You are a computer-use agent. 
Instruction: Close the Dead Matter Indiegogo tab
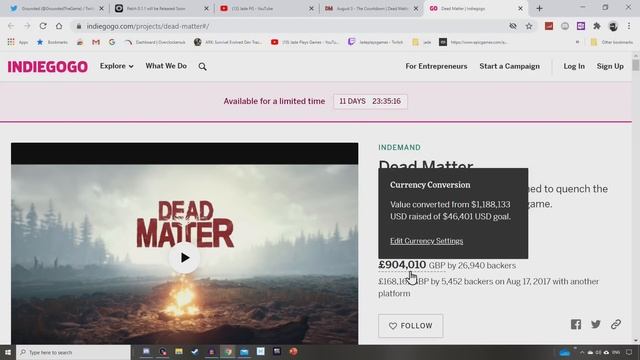[x=520, y=8]
